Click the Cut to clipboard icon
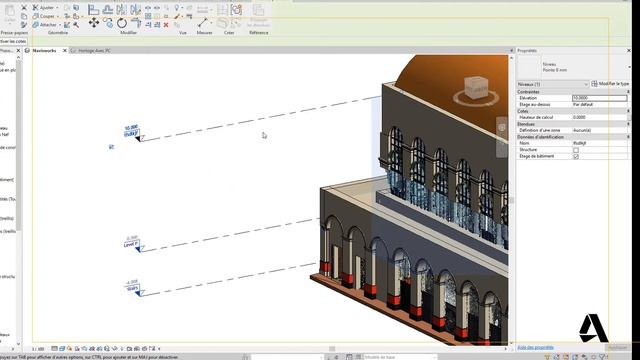640x360 pixels. pyautogui.click(x=24, y=8)
